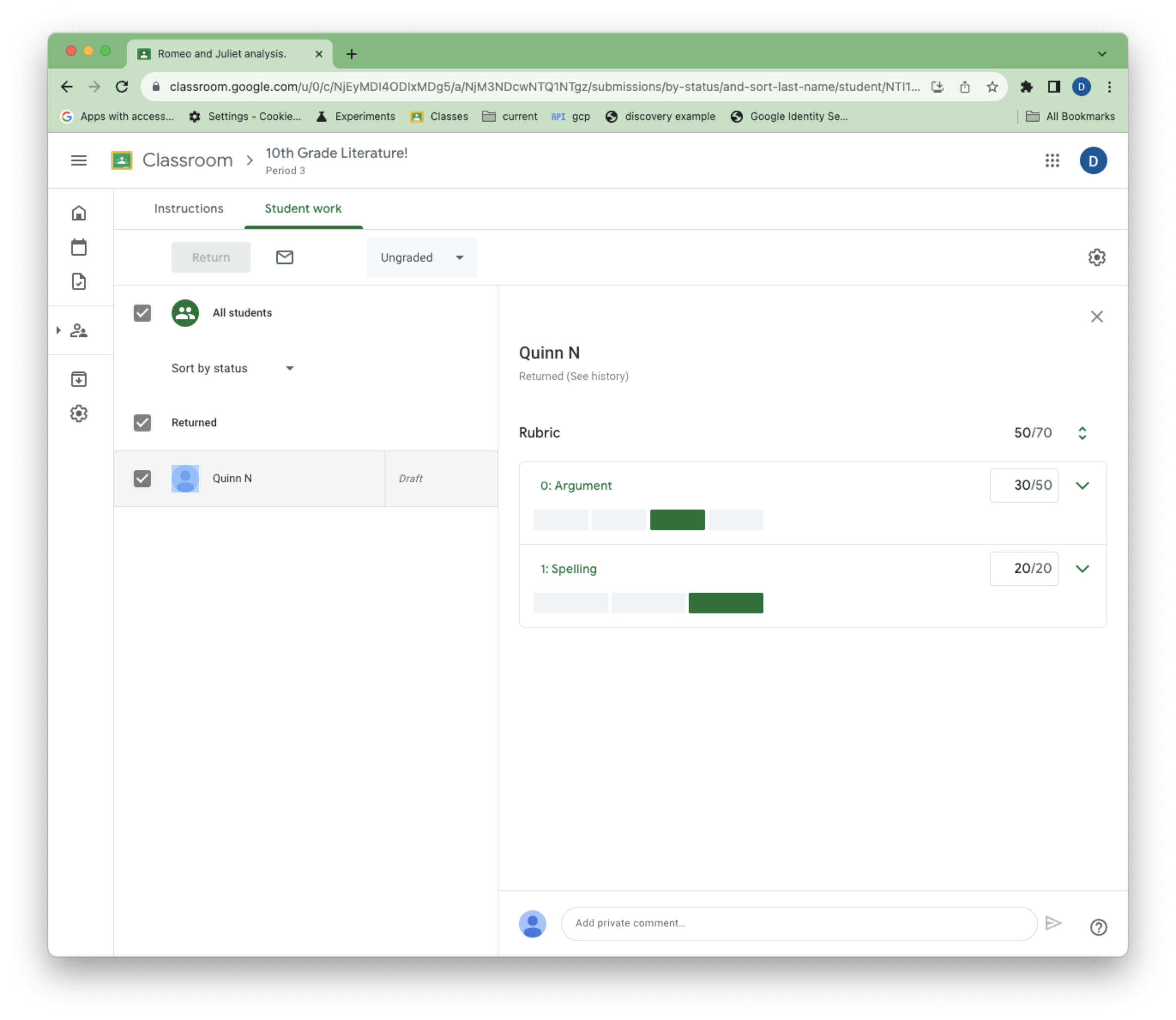Expand the Spelling rubric criterion
Screen dimensions: 1176x1020
point(1082,568)
